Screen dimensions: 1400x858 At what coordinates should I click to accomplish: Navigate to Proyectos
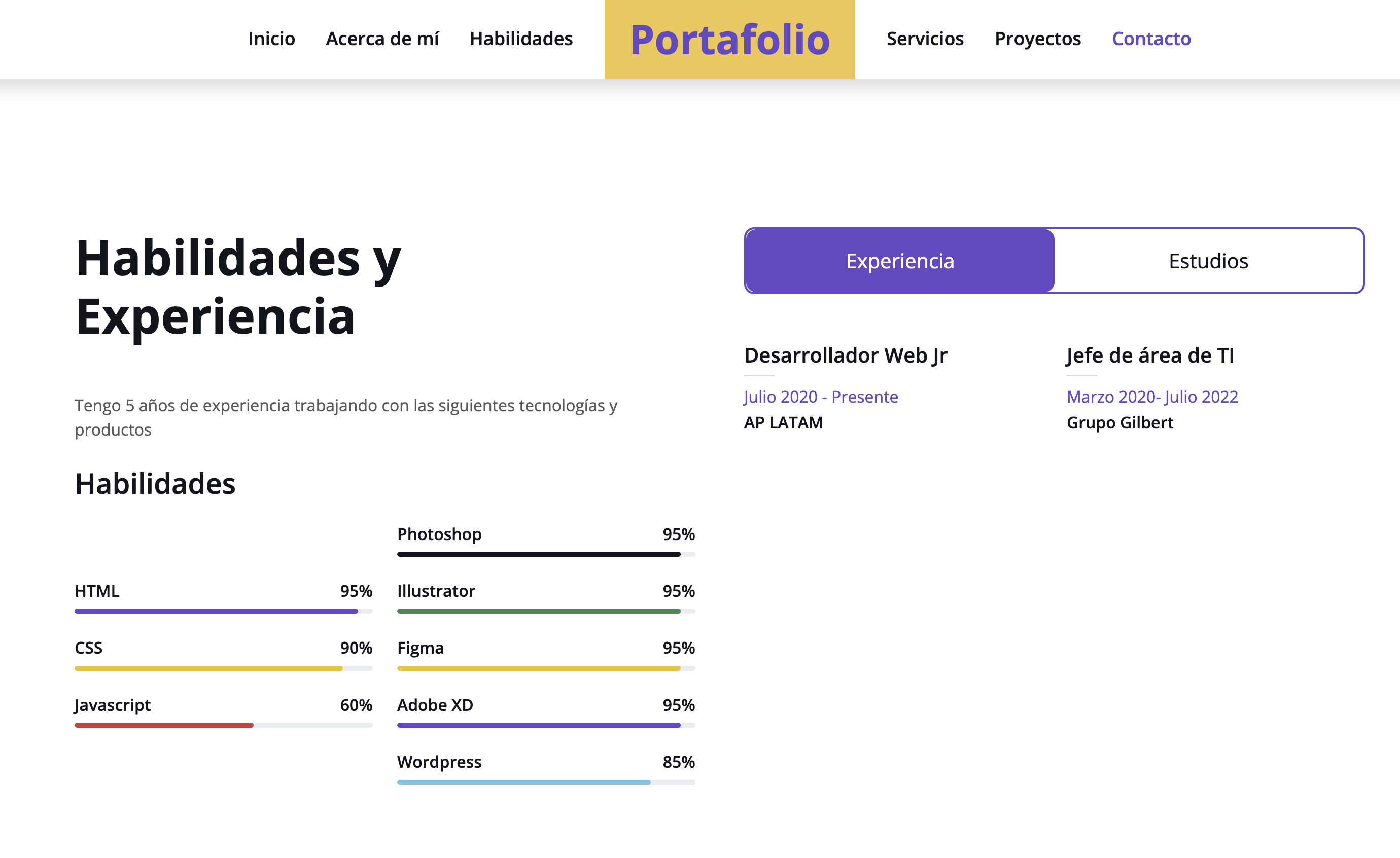[1037, 39]
